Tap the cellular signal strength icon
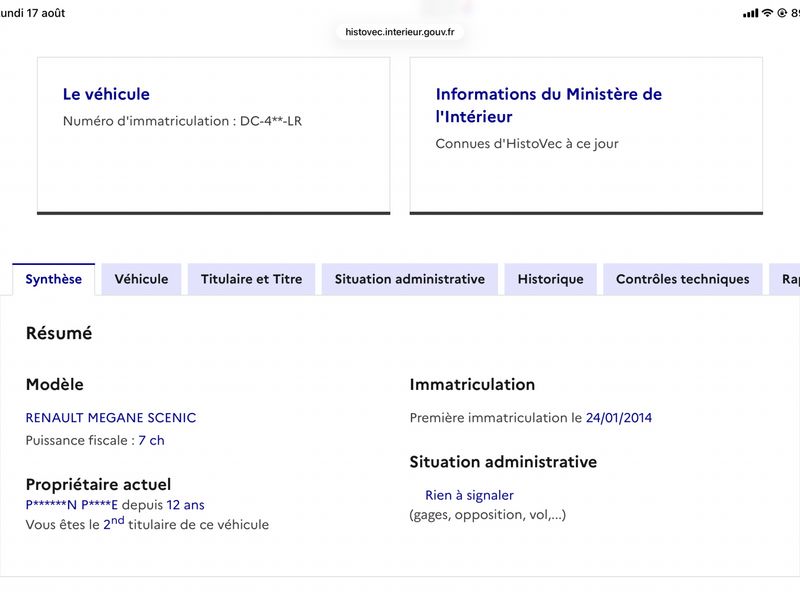The height and width of the screenshot is (600, 800). pos(751,13)
